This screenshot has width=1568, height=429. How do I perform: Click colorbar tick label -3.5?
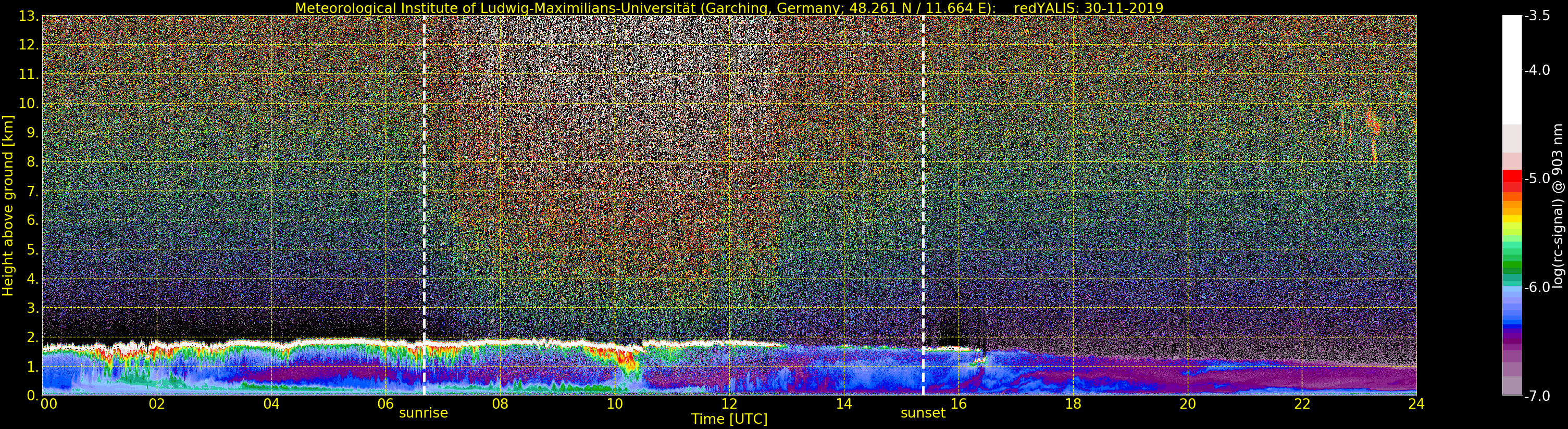point(1537,16)
